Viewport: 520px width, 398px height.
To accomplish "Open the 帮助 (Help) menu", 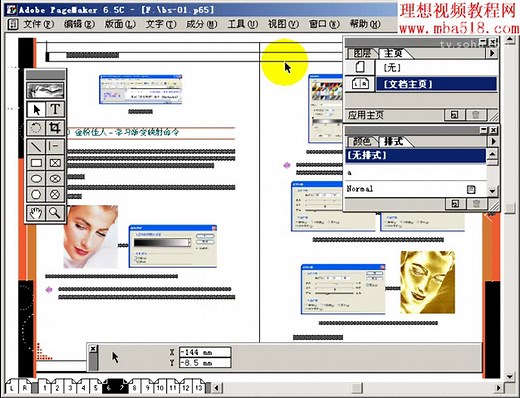I will [365, 24].
